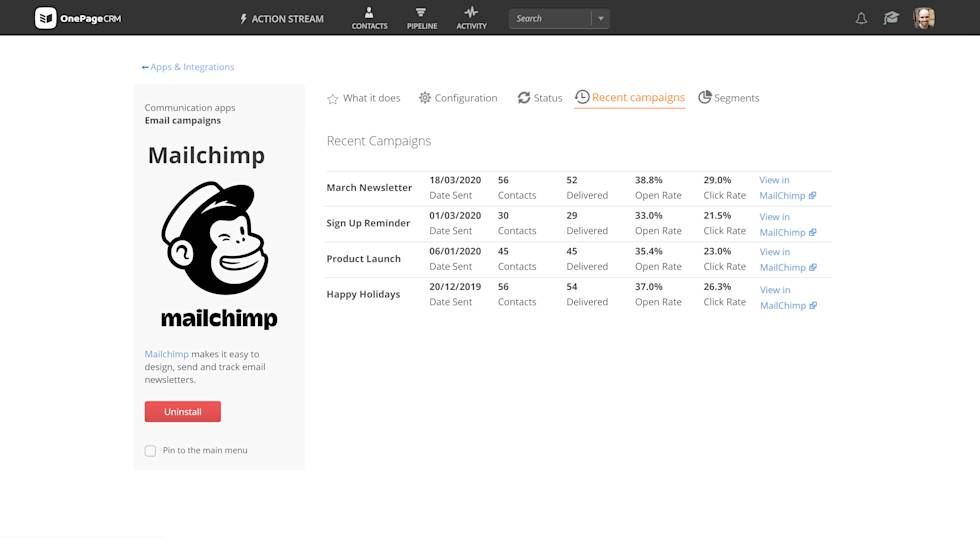980x551 pixels.
Task: Click the external link icon for Happy Holidays
Action: pyautogui.click(x=812, y=305)
